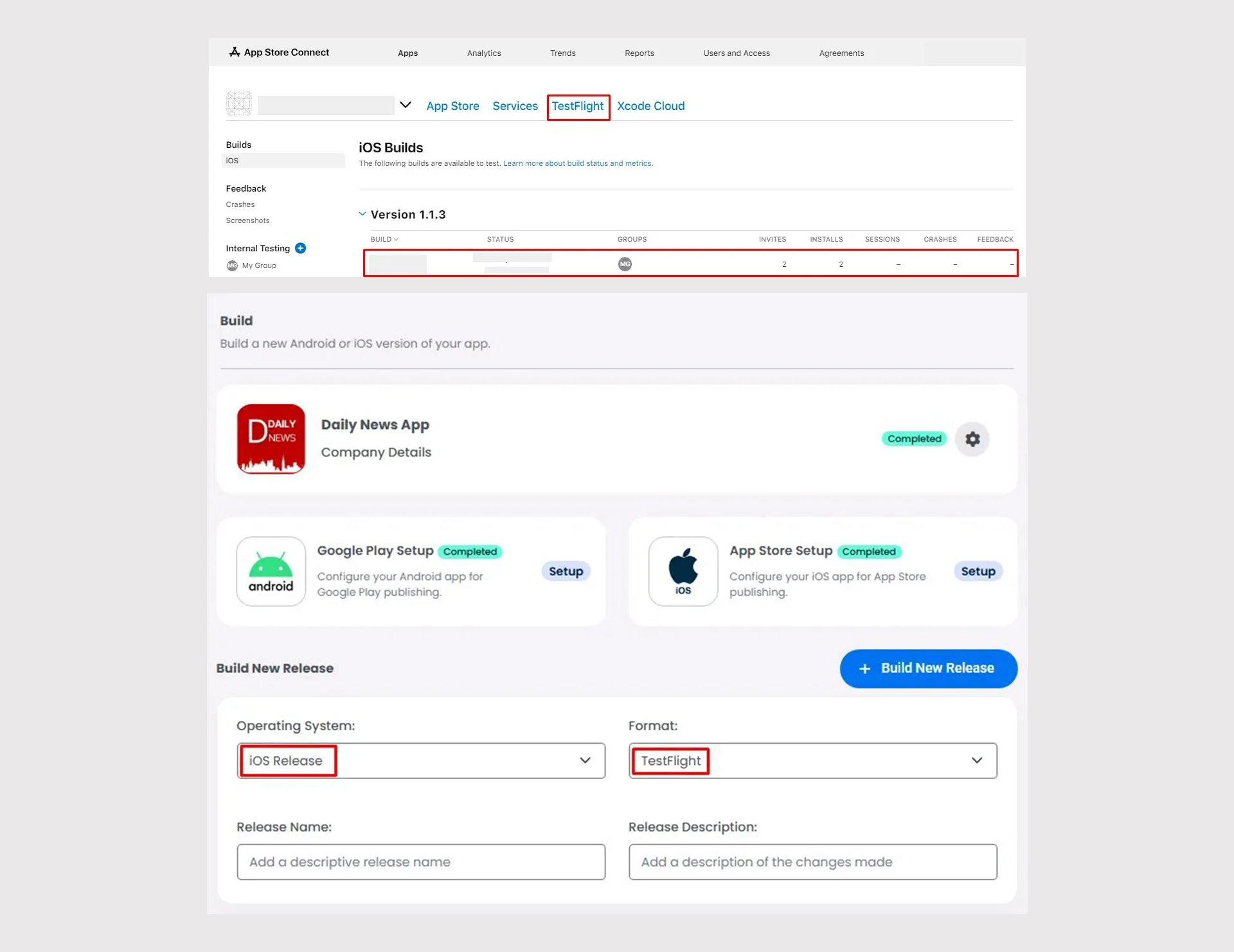This screenshot has width=1234, height=952.
Task: Open My Group in sidebar
Action: point(259,265)
